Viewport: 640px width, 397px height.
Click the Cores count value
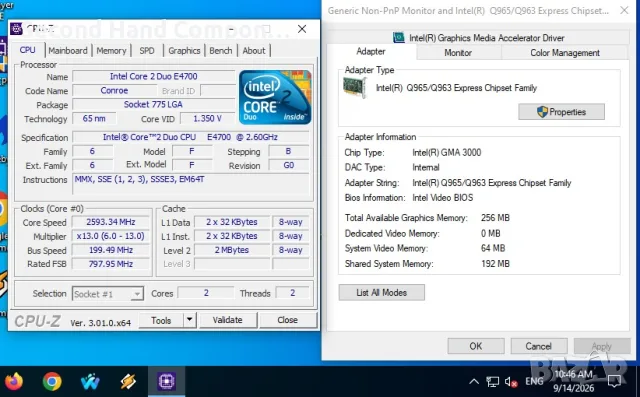coord(206,293)
